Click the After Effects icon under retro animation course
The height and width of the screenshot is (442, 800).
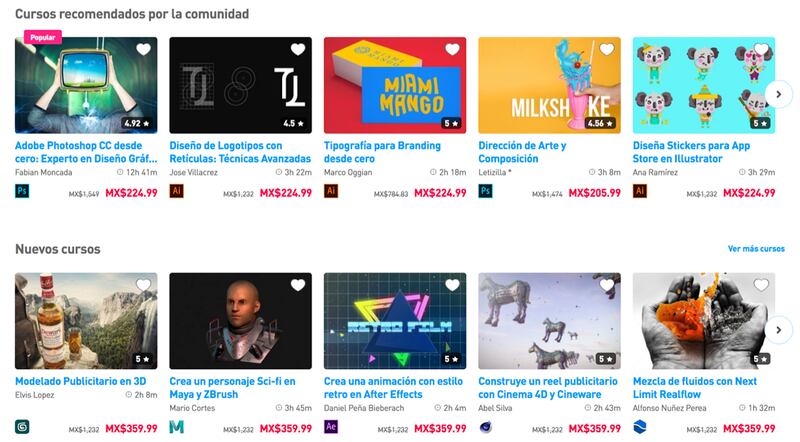point(331,427)
